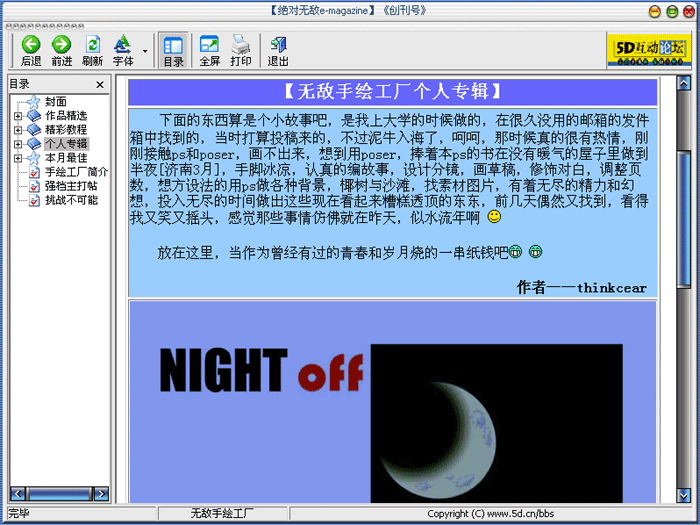Click the page icon beside 强档主打帖

[x=34, y=186]
